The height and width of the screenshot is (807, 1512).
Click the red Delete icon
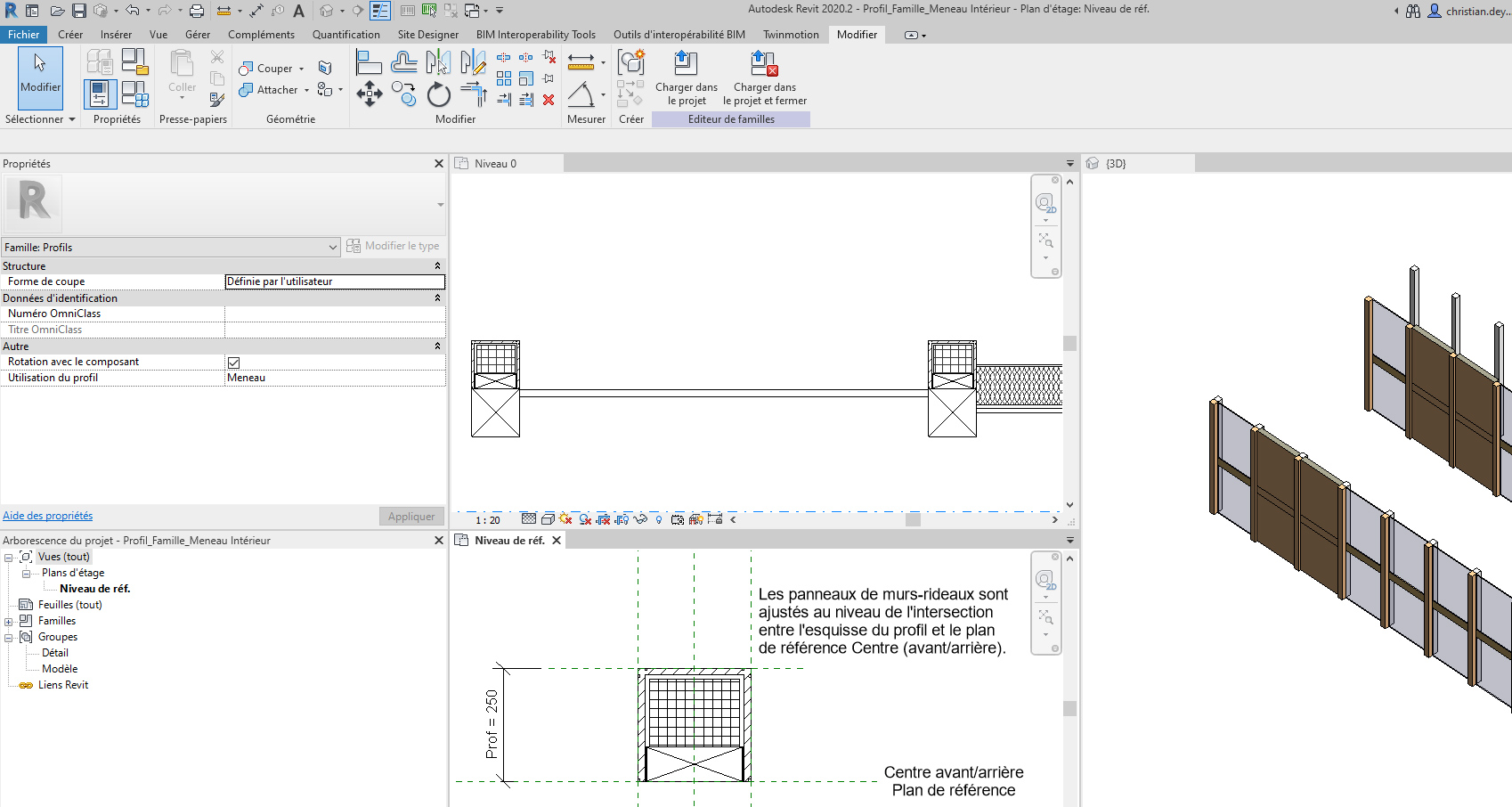549,100
